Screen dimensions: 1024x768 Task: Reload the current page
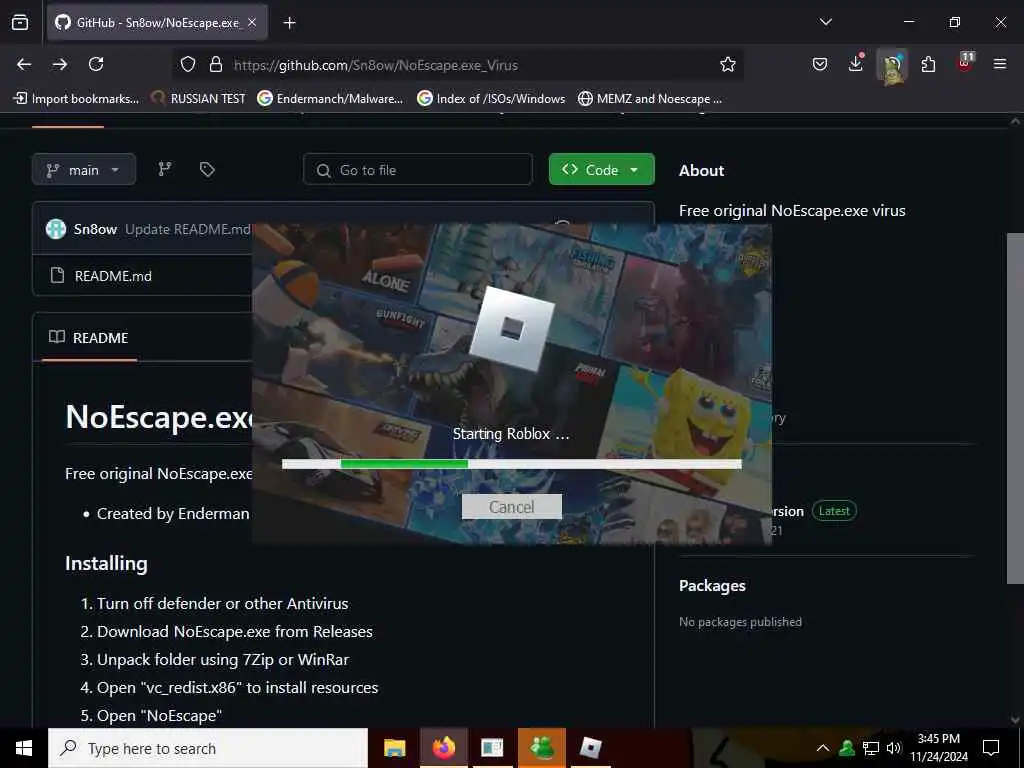96,64
